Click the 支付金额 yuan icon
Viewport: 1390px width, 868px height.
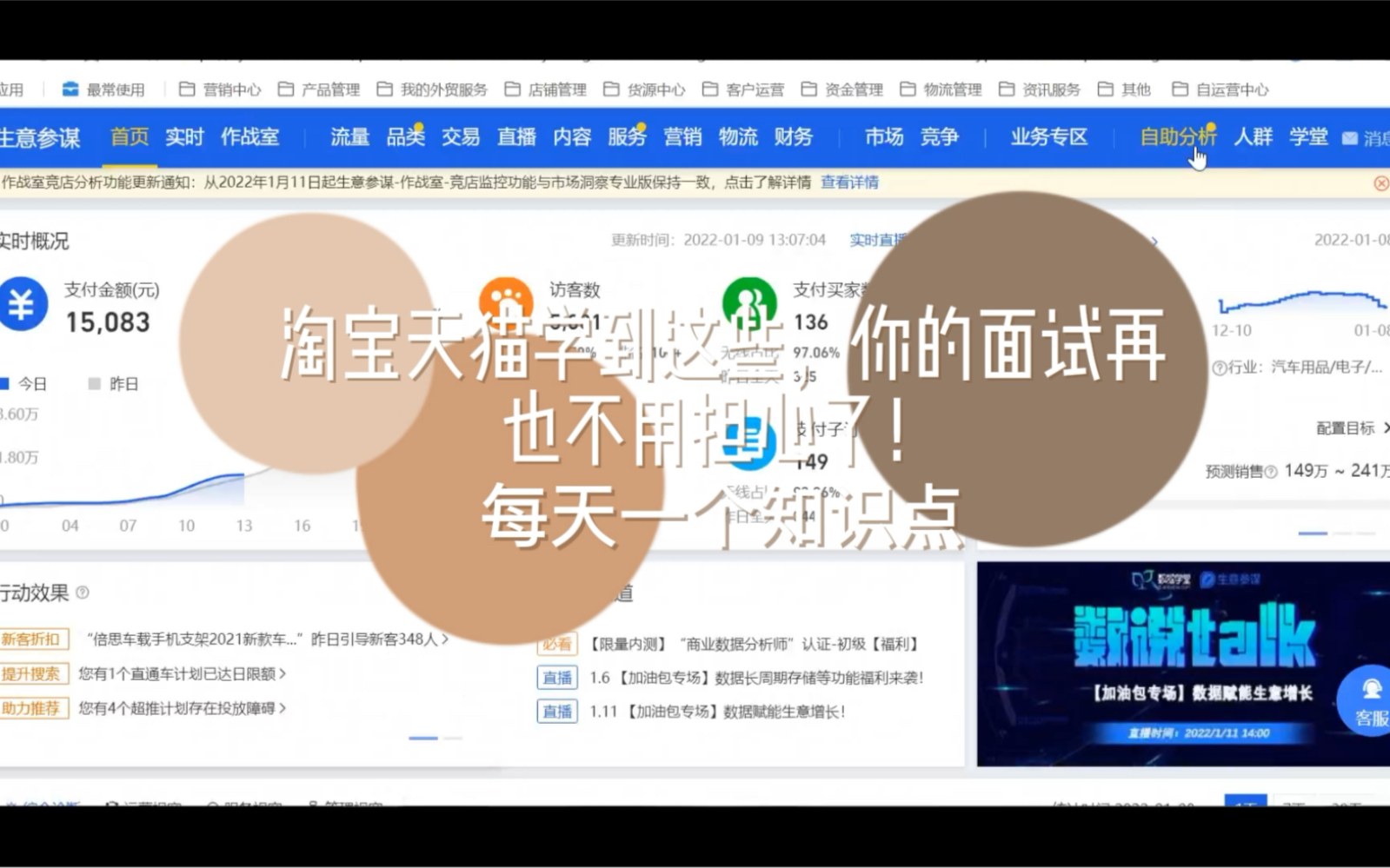[22, 305]
